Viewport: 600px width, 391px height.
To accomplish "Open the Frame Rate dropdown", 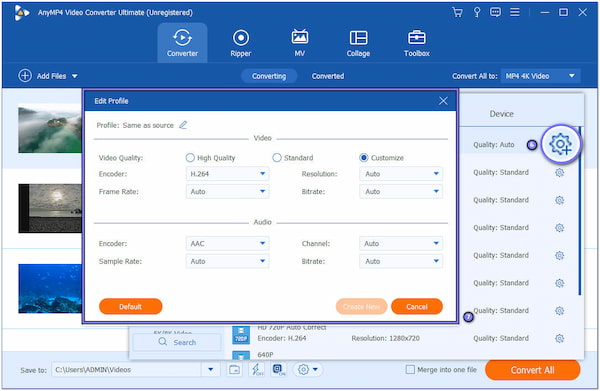I will [x=227, y=191].
